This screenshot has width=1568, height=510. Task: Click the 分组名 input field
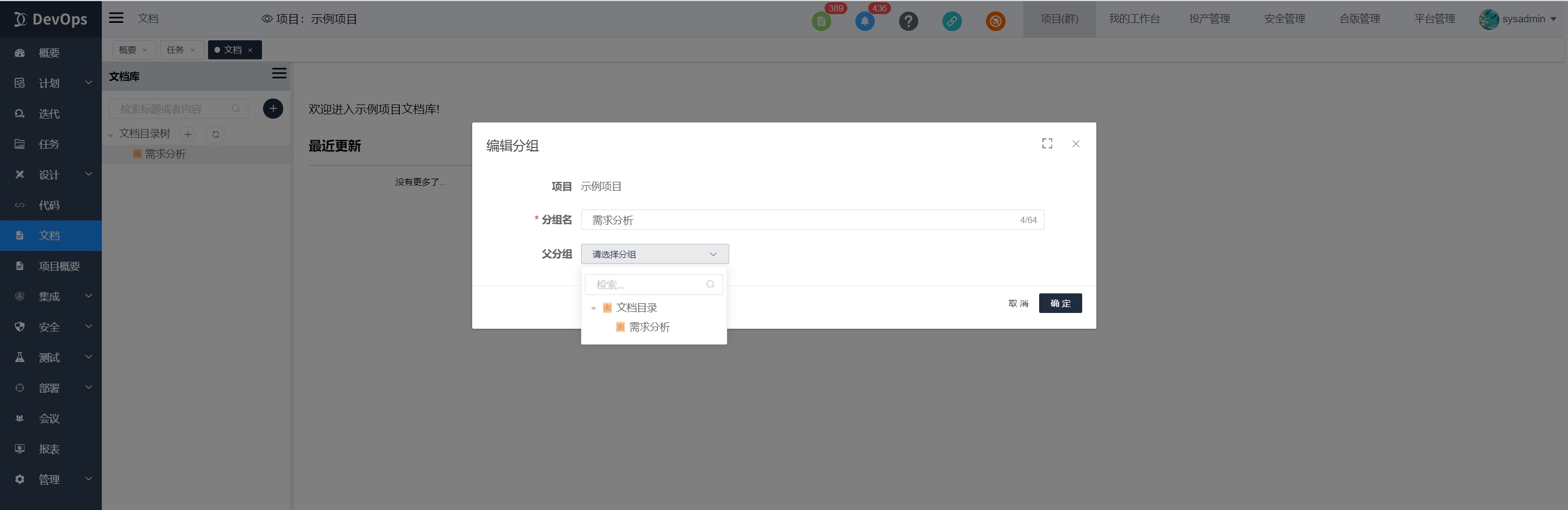click(x=797, y=220)
